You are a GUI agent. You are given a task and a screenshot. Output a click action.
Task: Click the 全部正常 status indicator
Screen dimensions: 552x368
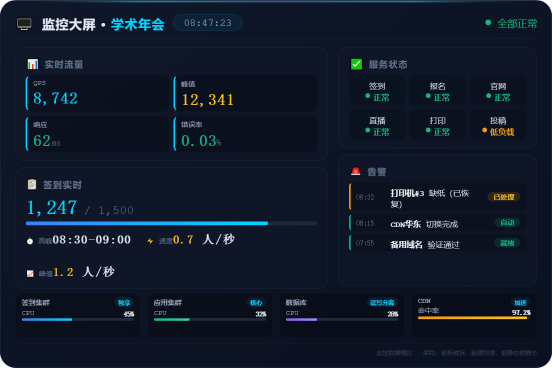(x=511, y=23)
